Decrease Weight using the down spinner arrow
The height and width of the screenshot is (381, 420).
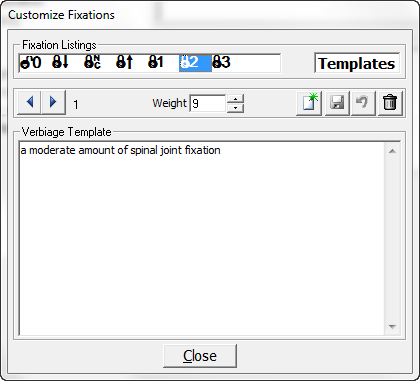point(235,108)
